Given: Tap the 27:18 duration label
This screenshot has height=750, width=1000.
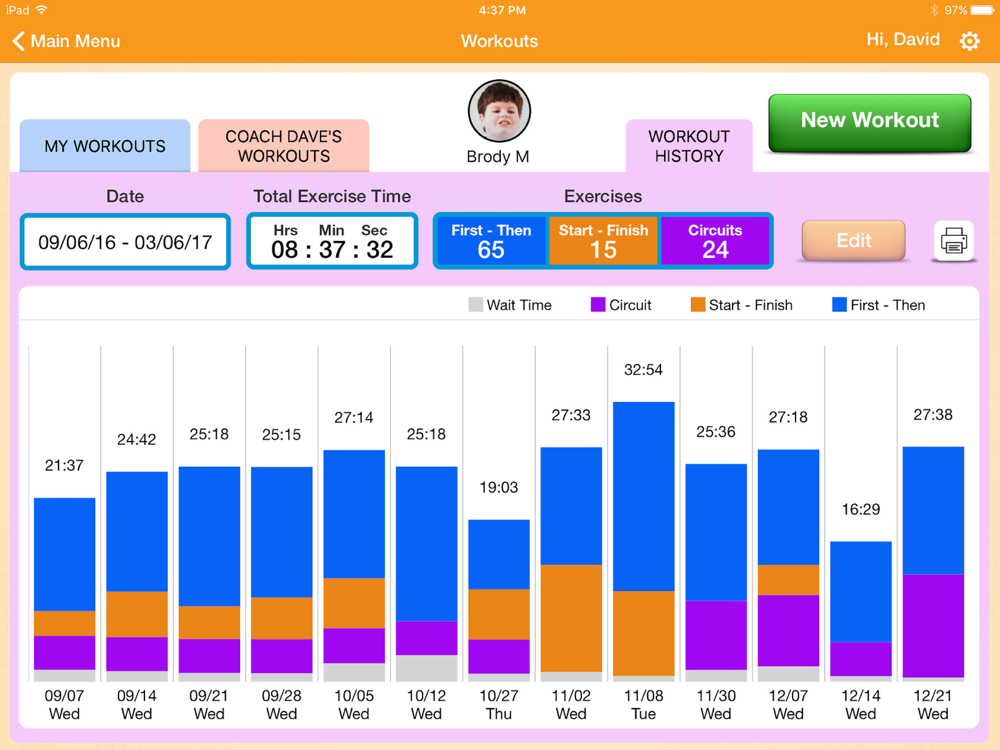Looking at the screenshot, I should 788,417.
